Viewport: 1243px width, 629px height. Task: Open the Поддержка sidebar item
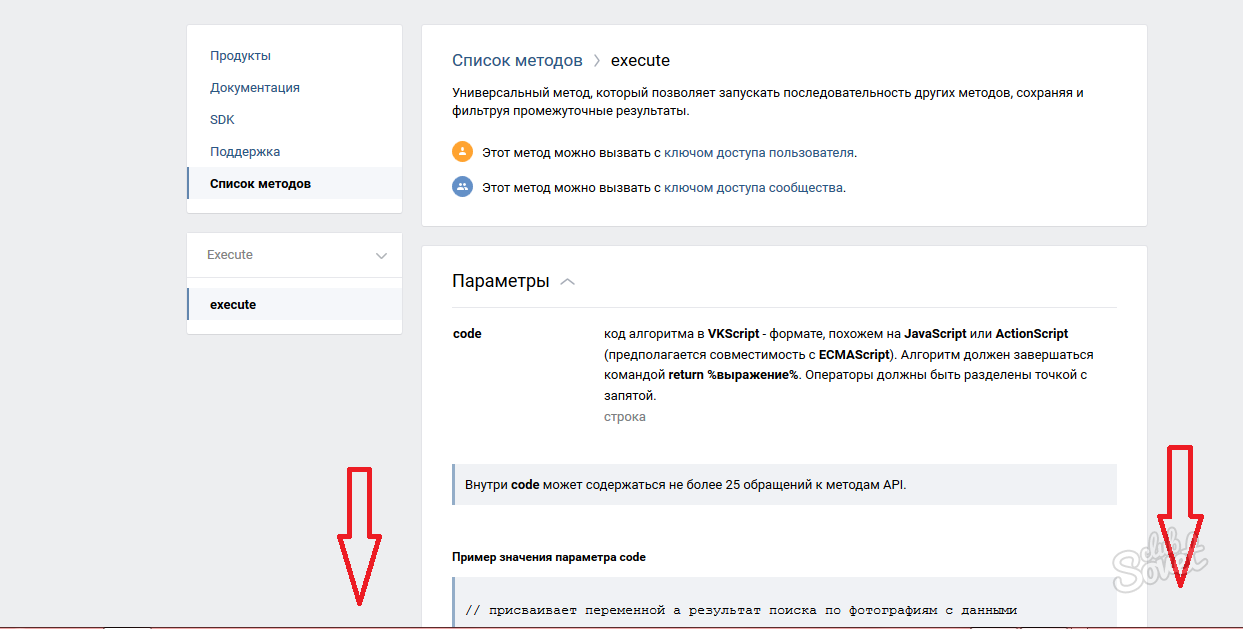click(x=245, y=152)
